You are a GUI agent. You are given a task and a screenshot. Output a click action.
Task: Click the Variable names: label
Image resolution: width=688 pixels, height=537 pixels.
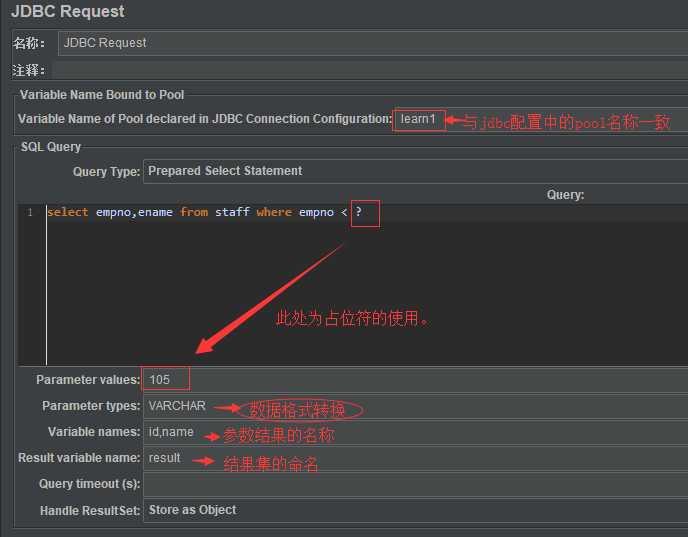tap(94, 432)
